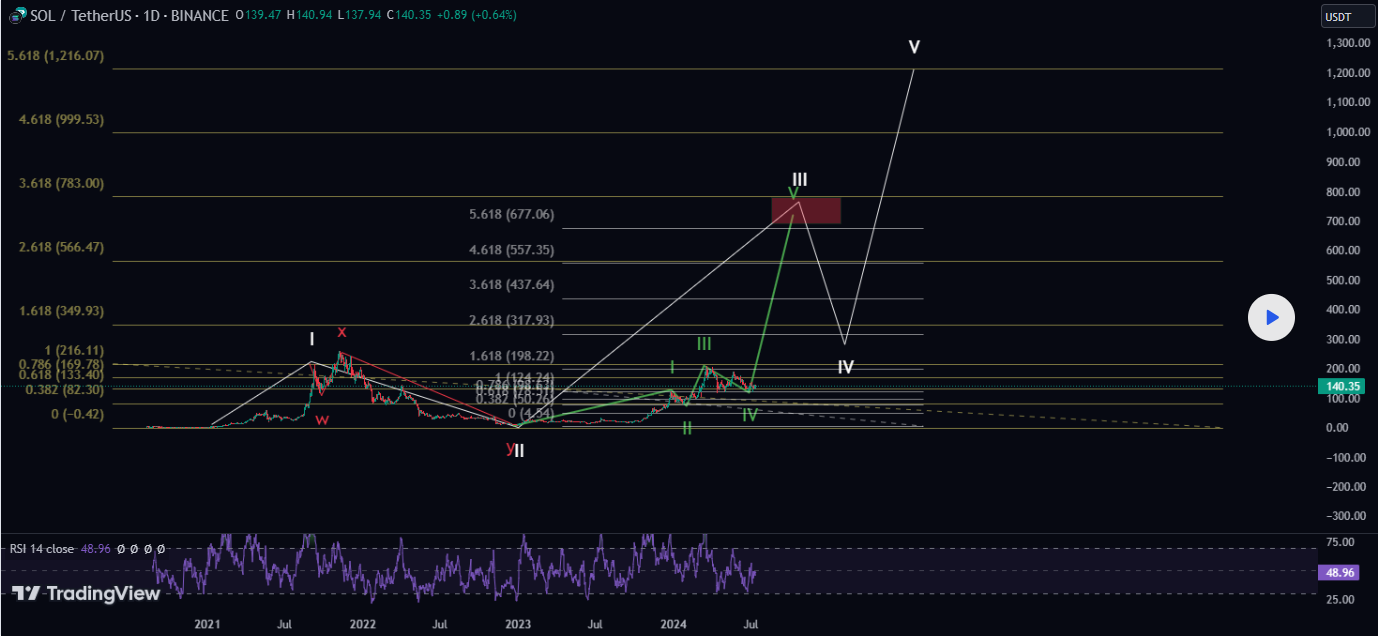Select the green wave IV label
This screenshot has height=636, width=1378.
[x=749, y=415]
